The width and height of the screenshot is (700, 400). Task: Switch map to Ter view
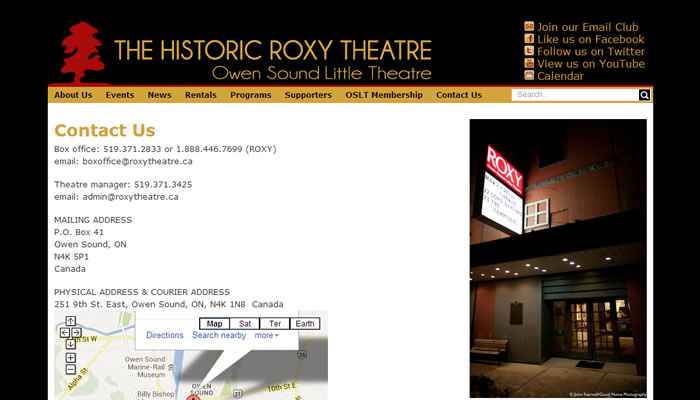pos(275,324)
